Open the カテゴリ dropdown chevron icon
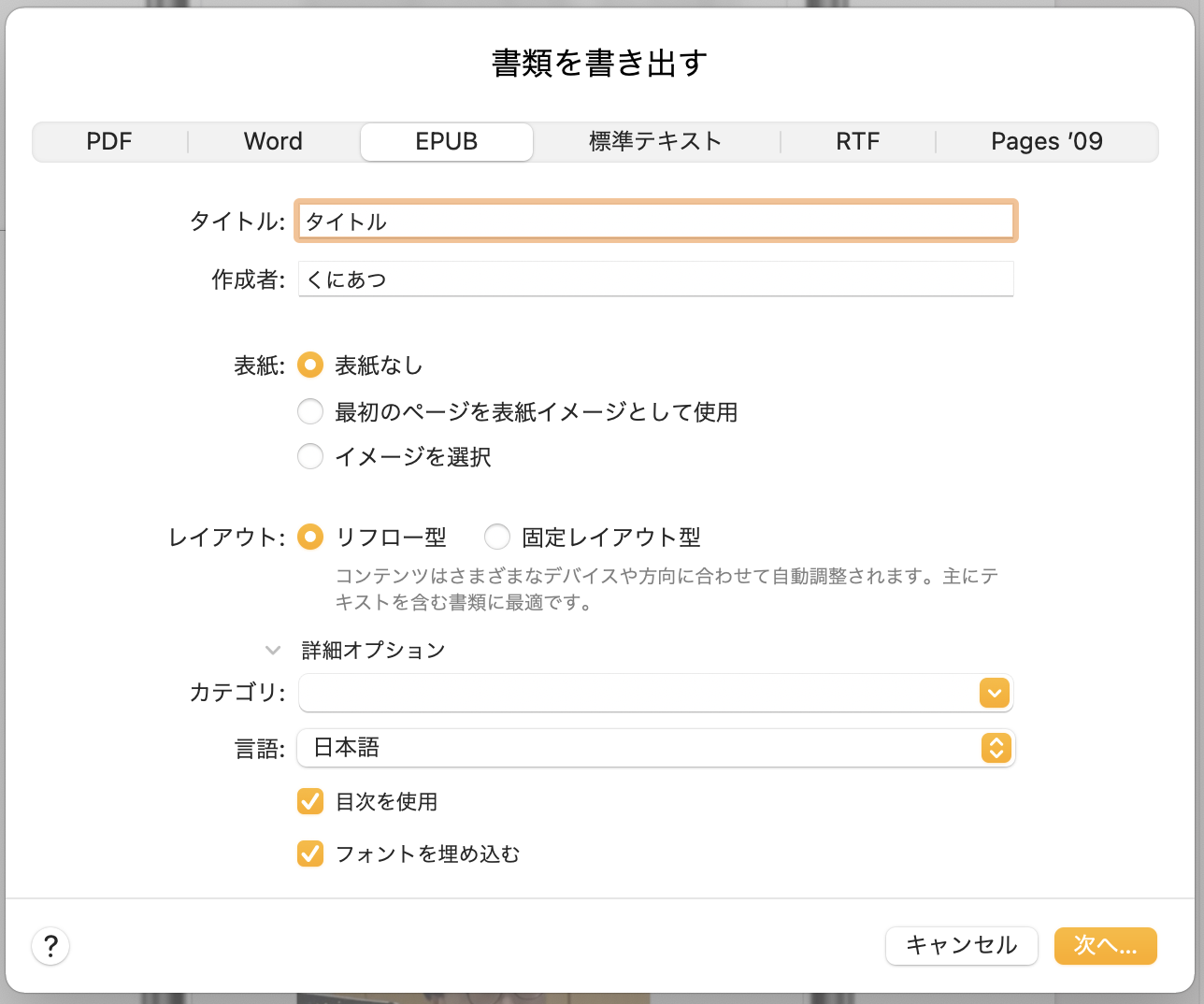The image size is (1204, 1004). (994, 693)
